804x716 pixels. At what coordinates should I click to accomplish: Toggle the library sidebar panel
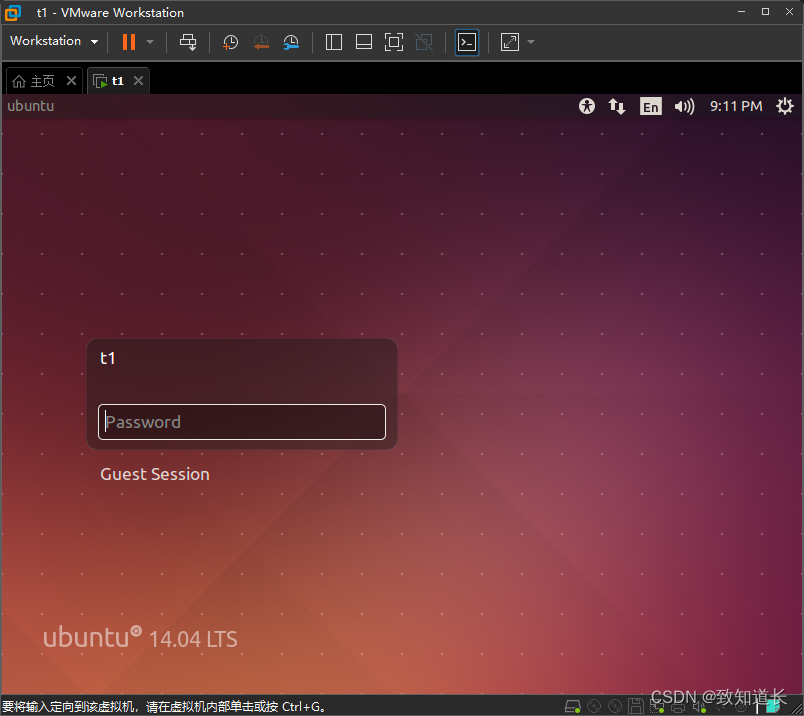pyautogui.click(x=333, y=41)
